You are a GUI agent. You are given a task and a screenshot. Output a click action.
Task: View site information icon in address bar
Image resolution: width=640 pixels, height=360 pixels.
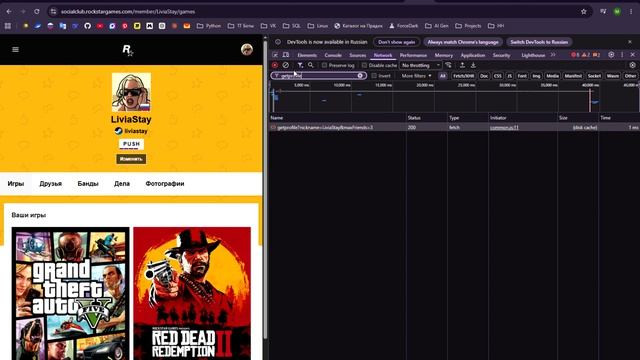(x=53, y=11)
